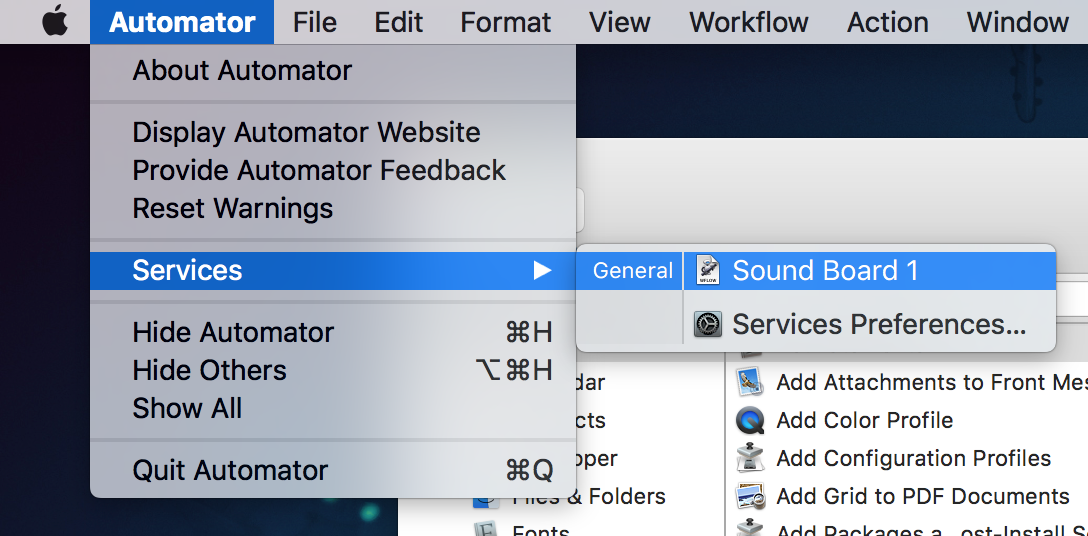Screen dimensions: 1088x536
Task: Choose Hide Others
Action: click(333, 371)
